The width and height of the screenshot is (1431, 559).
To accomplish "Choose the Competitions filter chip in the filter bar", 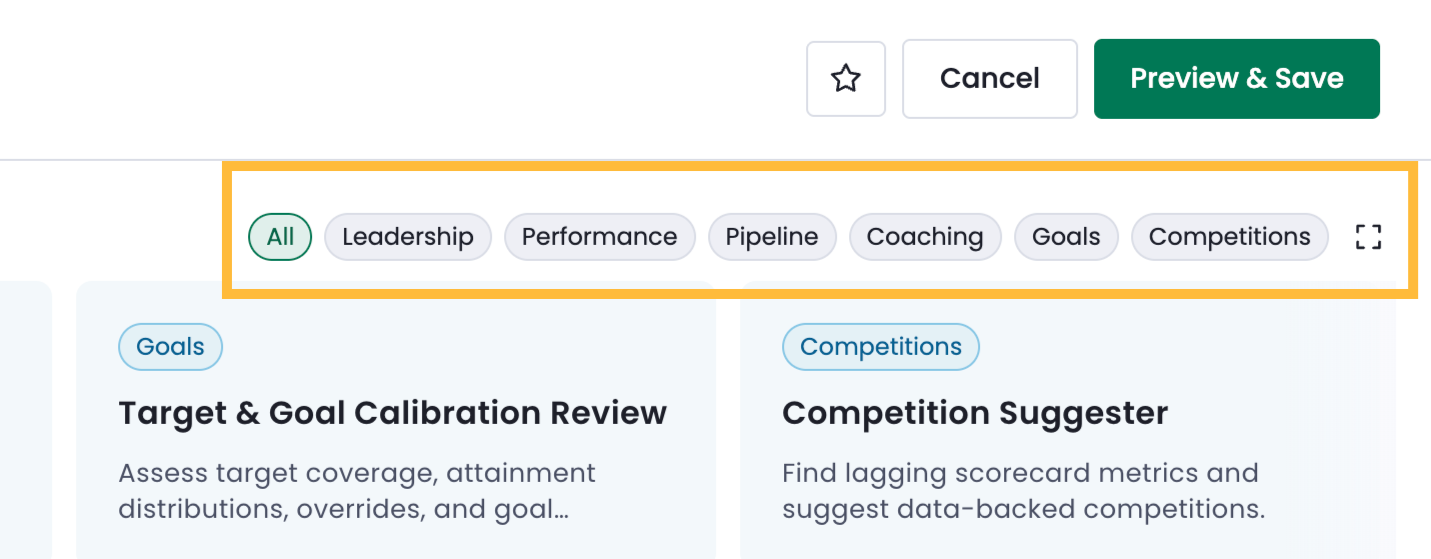I will (x=1230, y=237).
